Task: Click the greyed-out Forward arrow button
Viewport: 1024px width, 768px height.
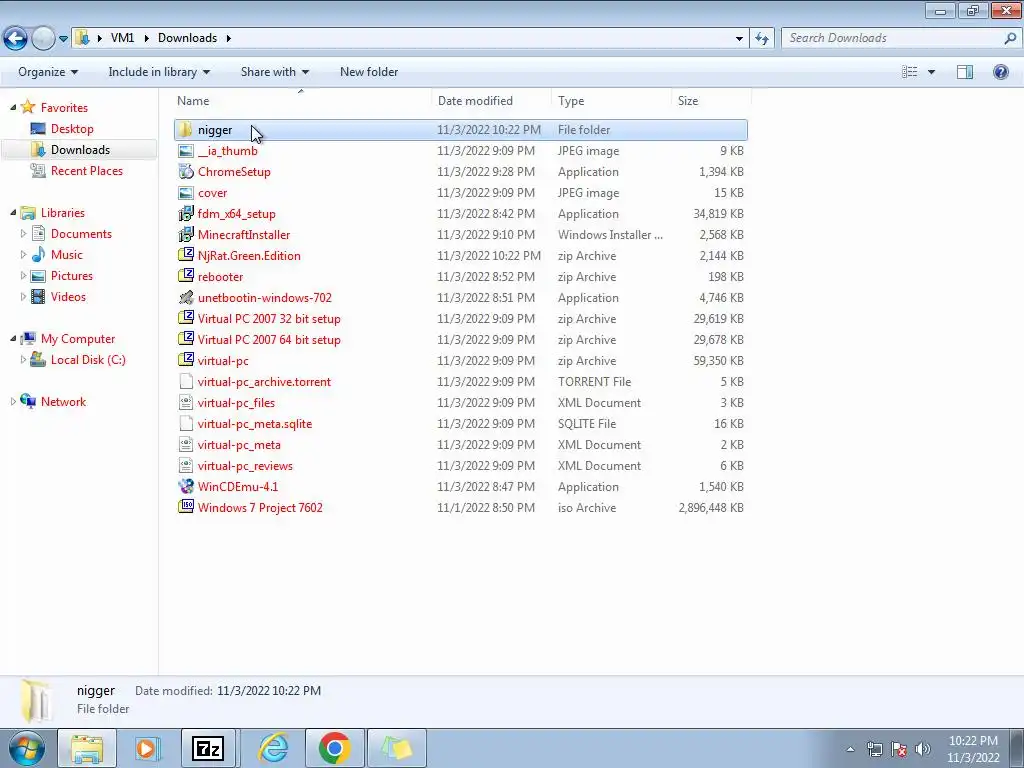Action: (x=43, y=39)
